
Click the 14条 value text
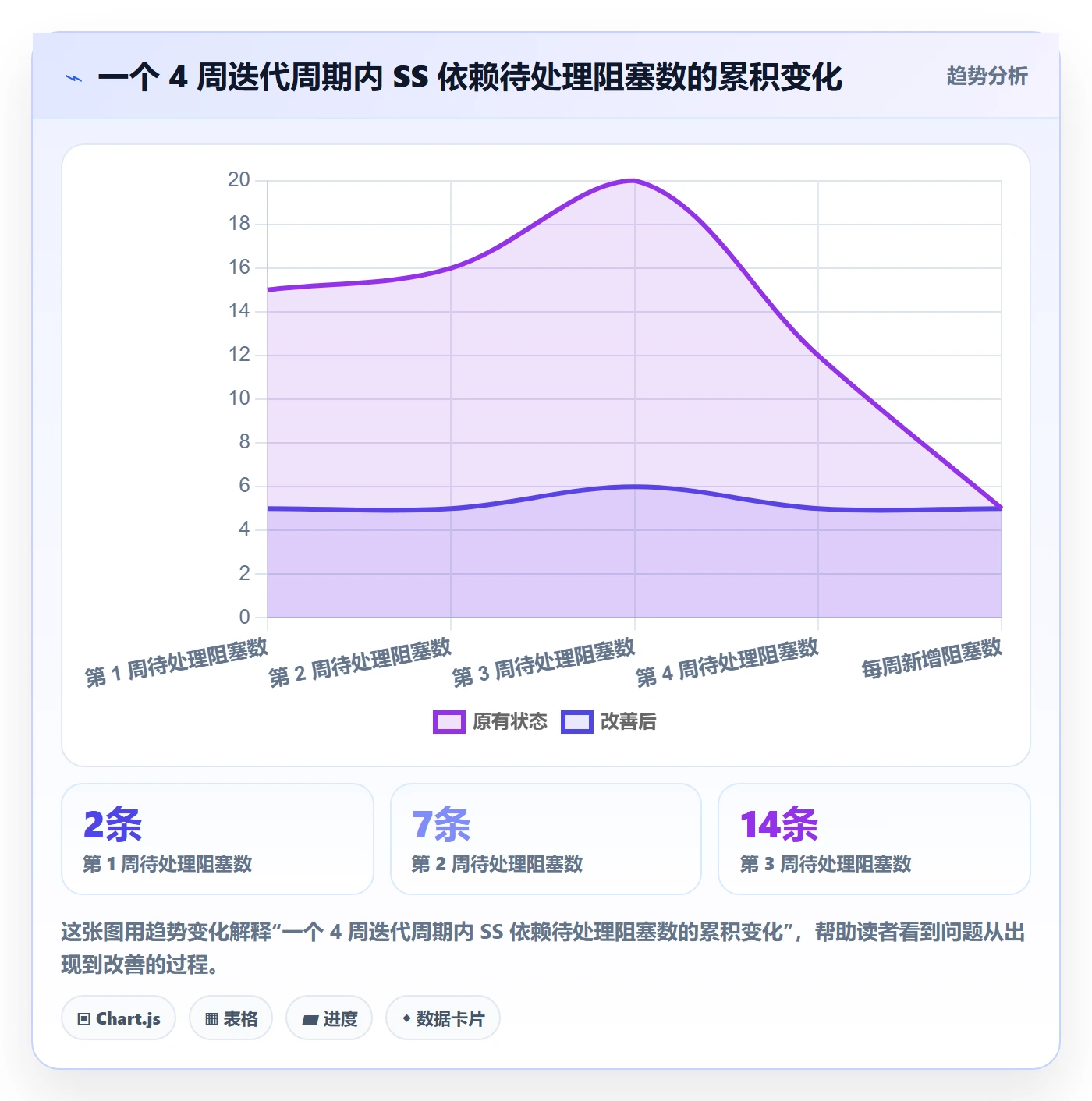(x=779, y=825)
